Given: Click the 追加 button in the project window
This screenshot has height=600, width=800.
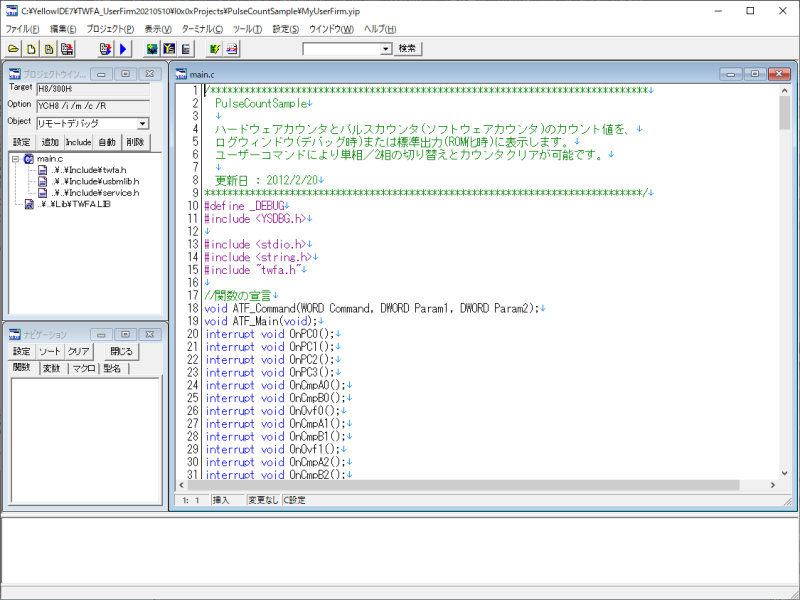Looking at the screenshot, I should point(50,142).
